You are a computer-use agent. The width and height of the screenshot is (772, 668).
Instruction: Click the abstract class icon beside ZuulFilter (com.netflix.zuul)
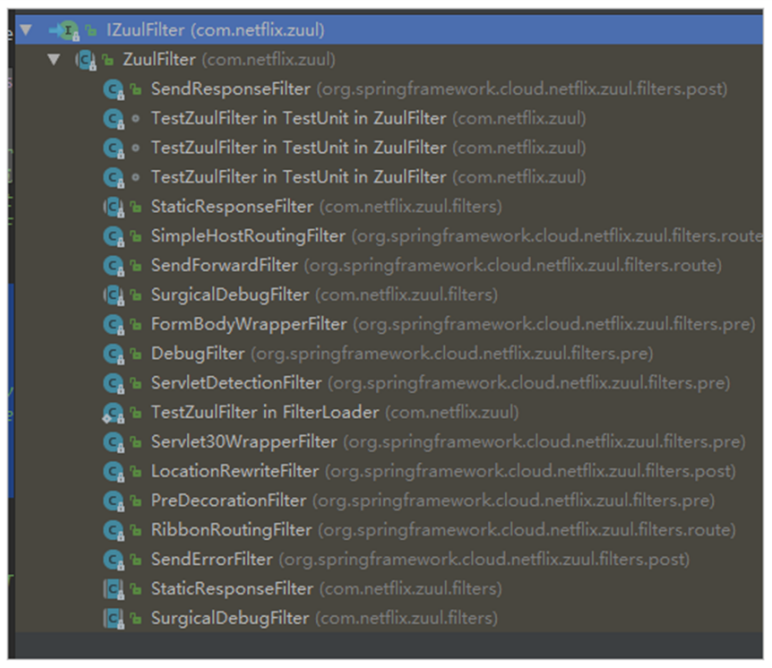point(87,60)
